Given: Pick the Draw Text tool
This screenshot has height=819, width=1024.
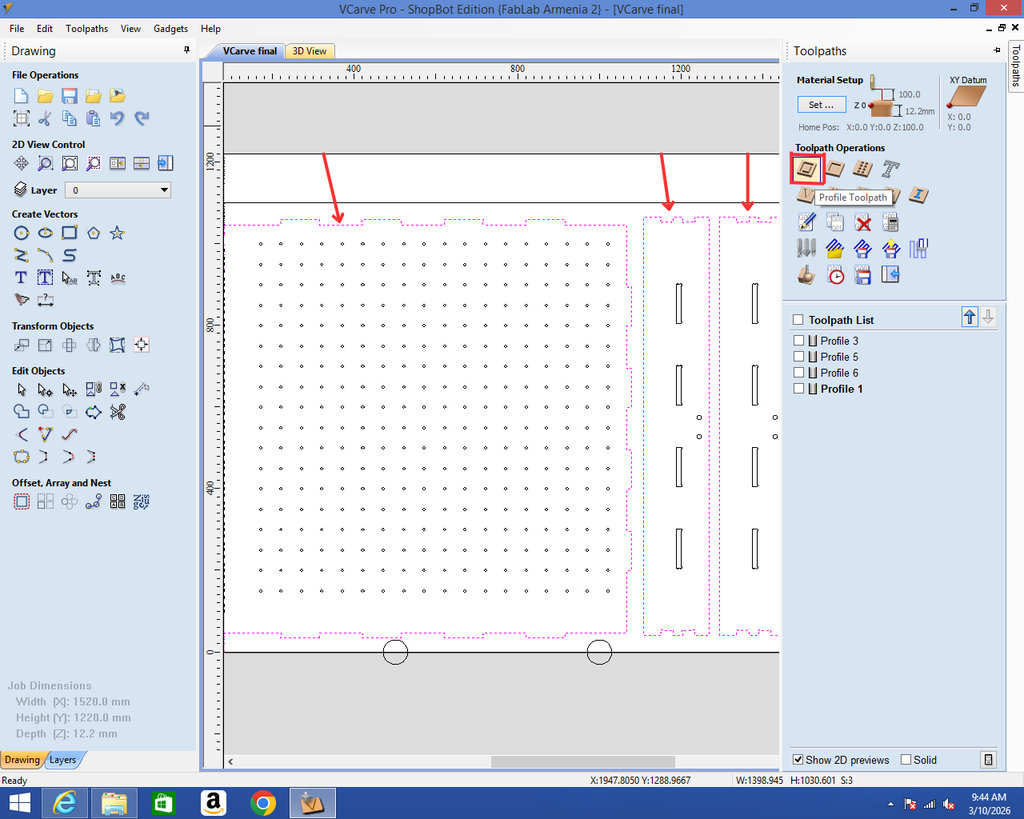Looking at the screenshot, I should 21,278.
